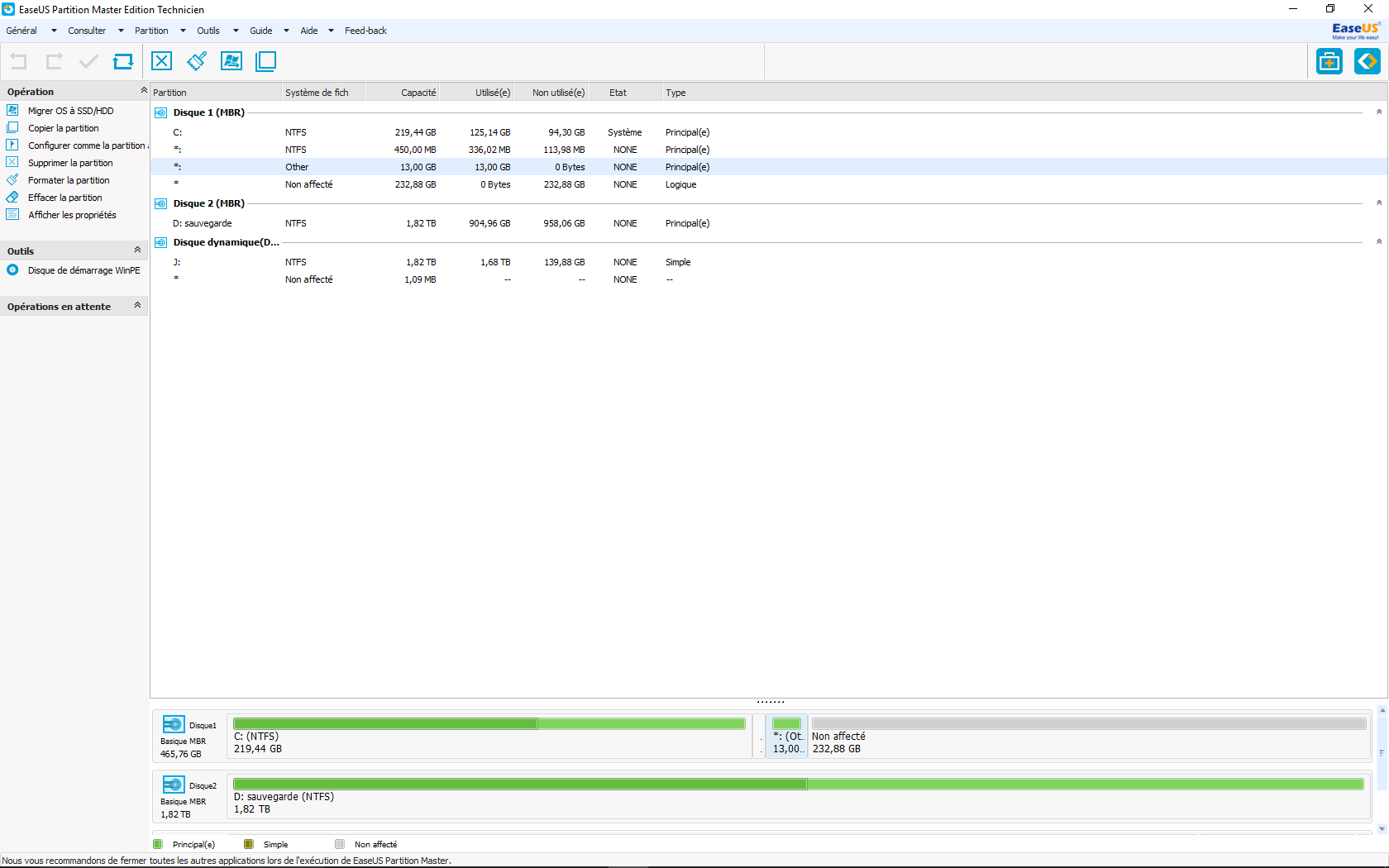Apply pending operations with the checkmark icon
The width and height of the screenshot is (1389, 868).
click(x=88, y=61)
